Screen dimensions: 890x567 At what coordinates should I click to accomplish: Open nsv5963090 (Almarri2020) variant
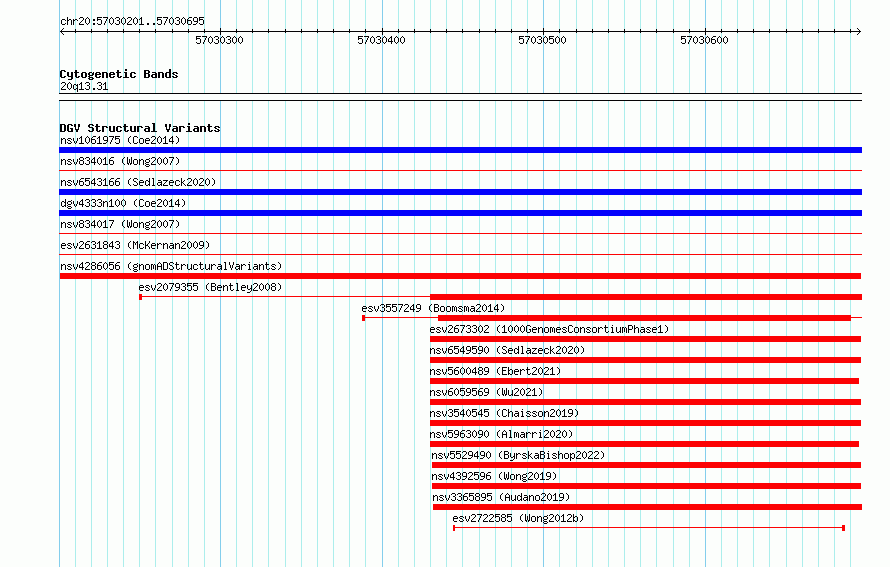point(501,434)
